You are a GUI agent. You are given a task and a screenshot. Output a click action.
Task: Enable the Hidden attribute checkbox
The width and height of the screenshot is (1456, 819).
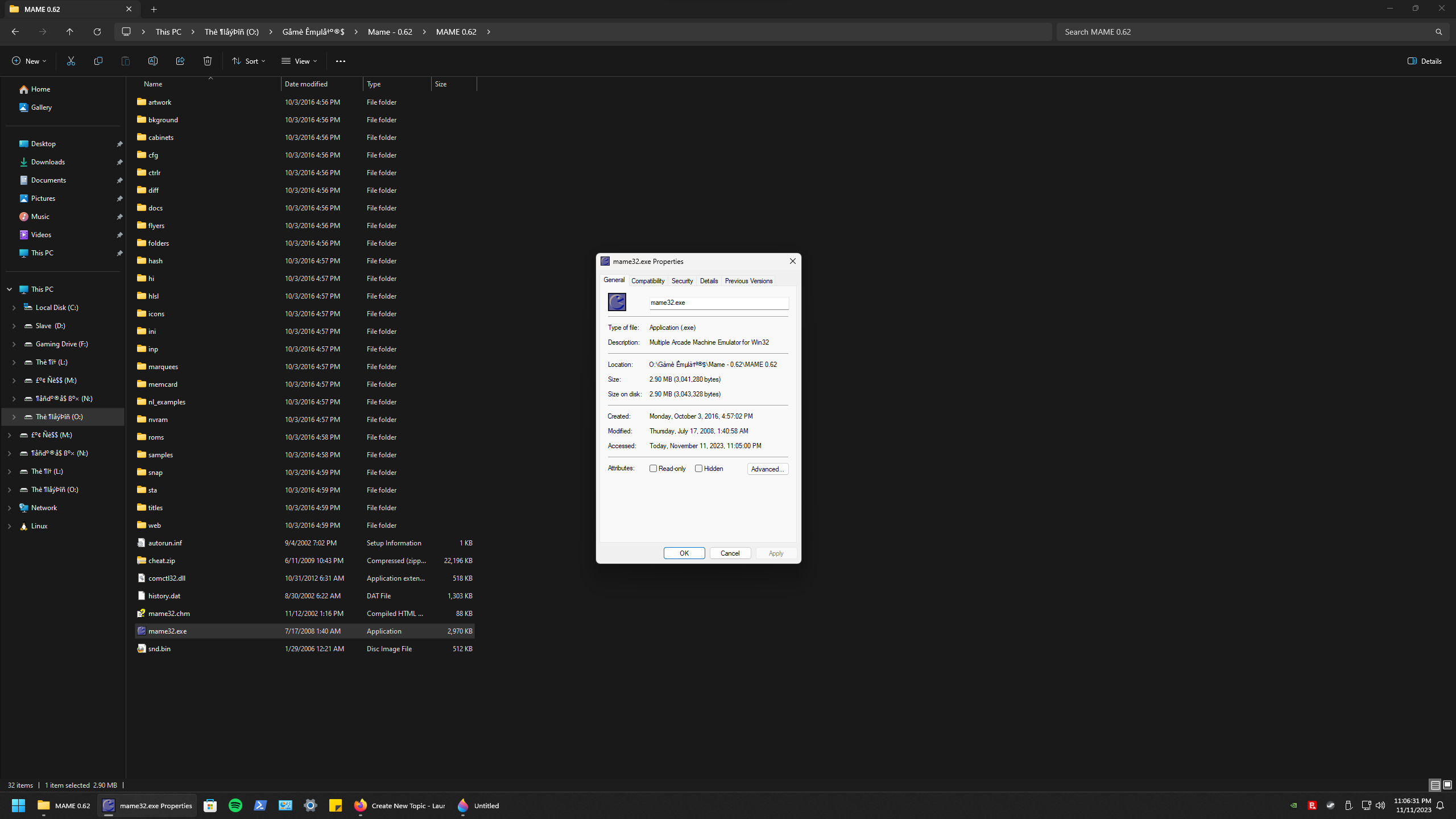698,469
